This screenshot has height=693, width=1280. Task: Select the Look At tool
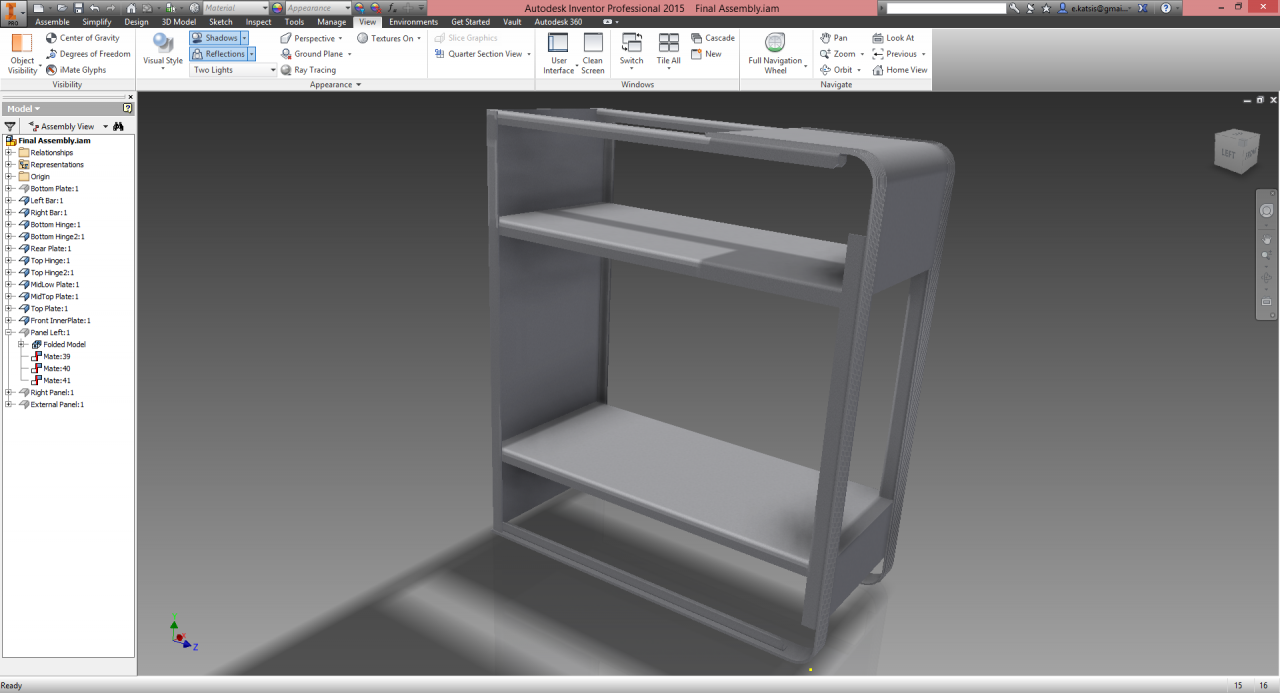[878, 38]
